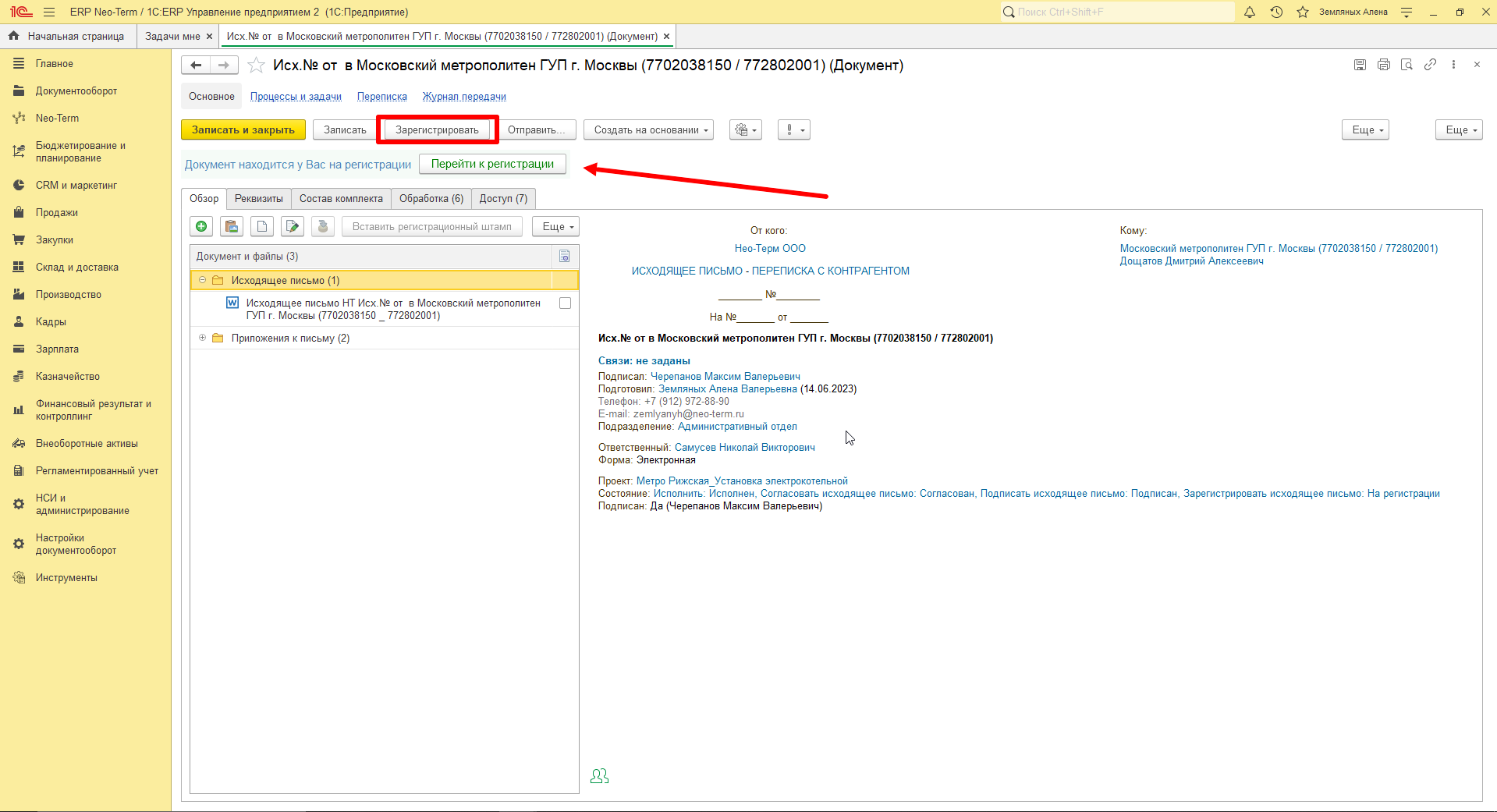Open notifications bell icon
Image resolution: width=1497 pixels, height=812 pixels.
pos(1250,12)
